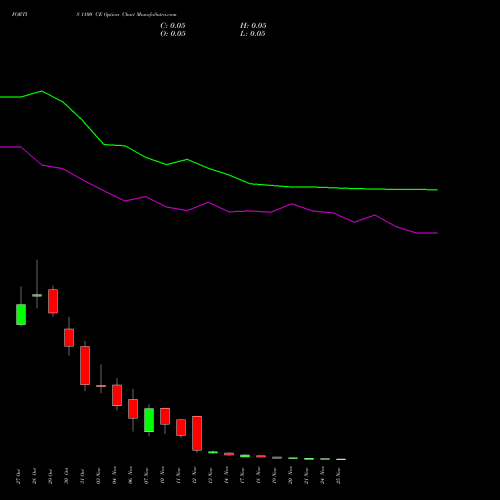Select the '28 Oct' date label
The image size is (500, 500).
click(34, 476)
